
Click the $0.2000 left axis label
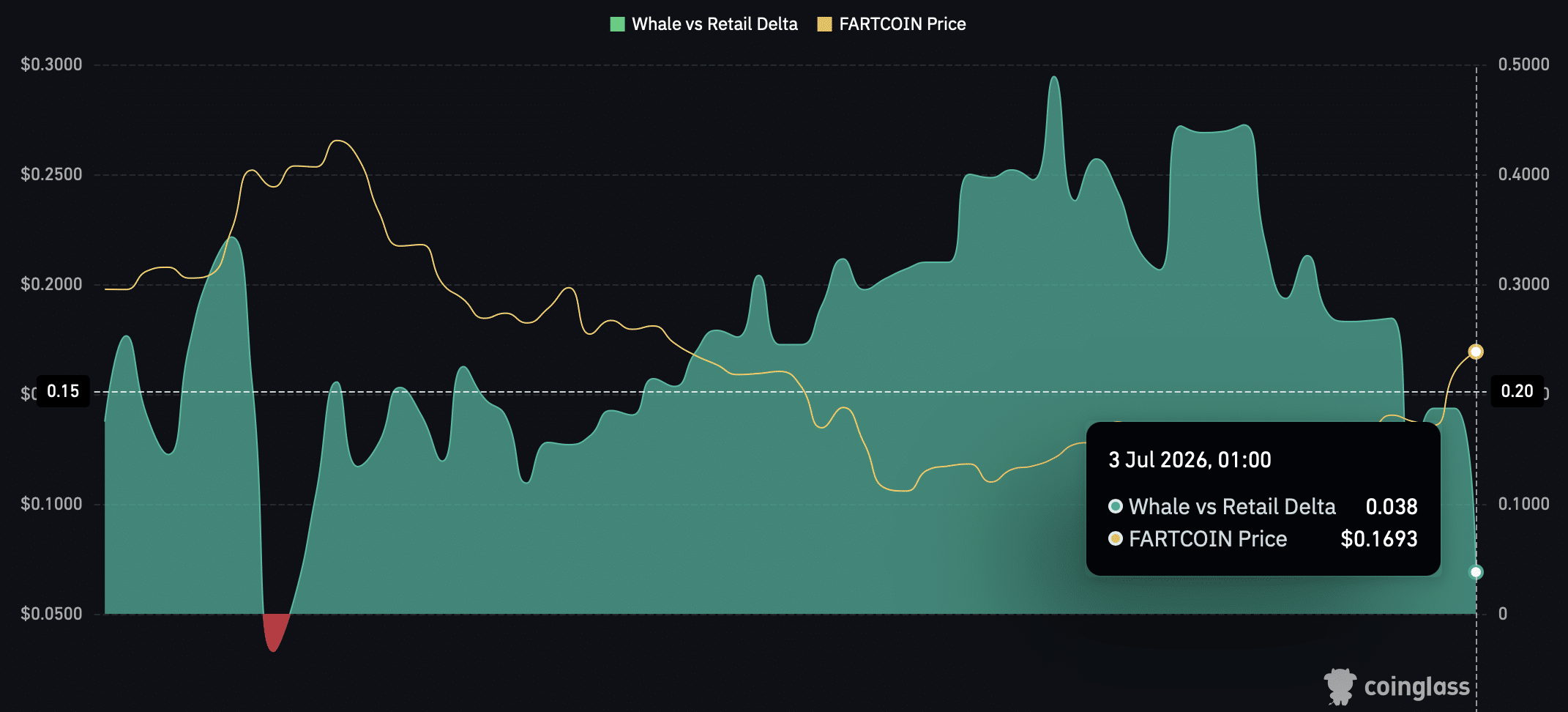tap(51, 284)
